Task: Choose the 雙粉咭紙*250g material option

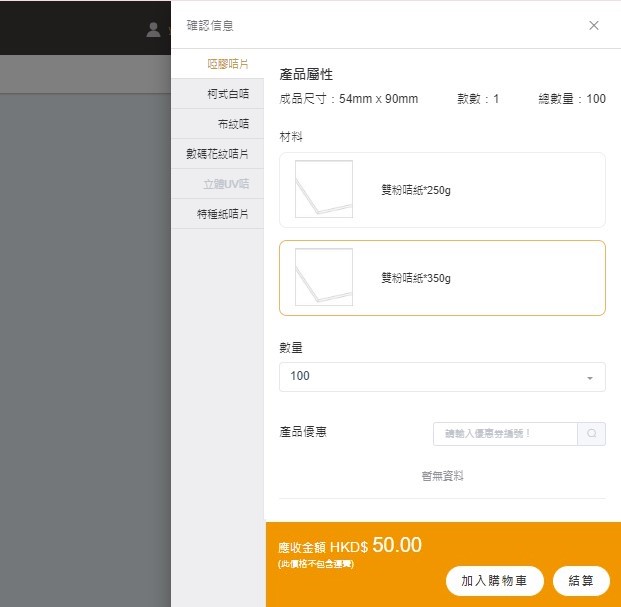Action: [442, 190]
